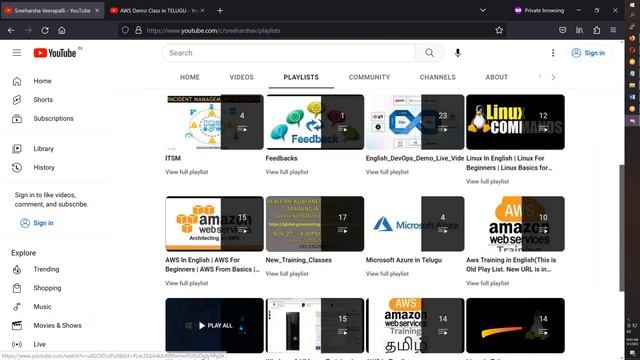Image resolution: width=640 pixels, height=360 pixels.
Task: View full playlist for Linux In English
Action: pyautogui.click(x=487, y=181)
